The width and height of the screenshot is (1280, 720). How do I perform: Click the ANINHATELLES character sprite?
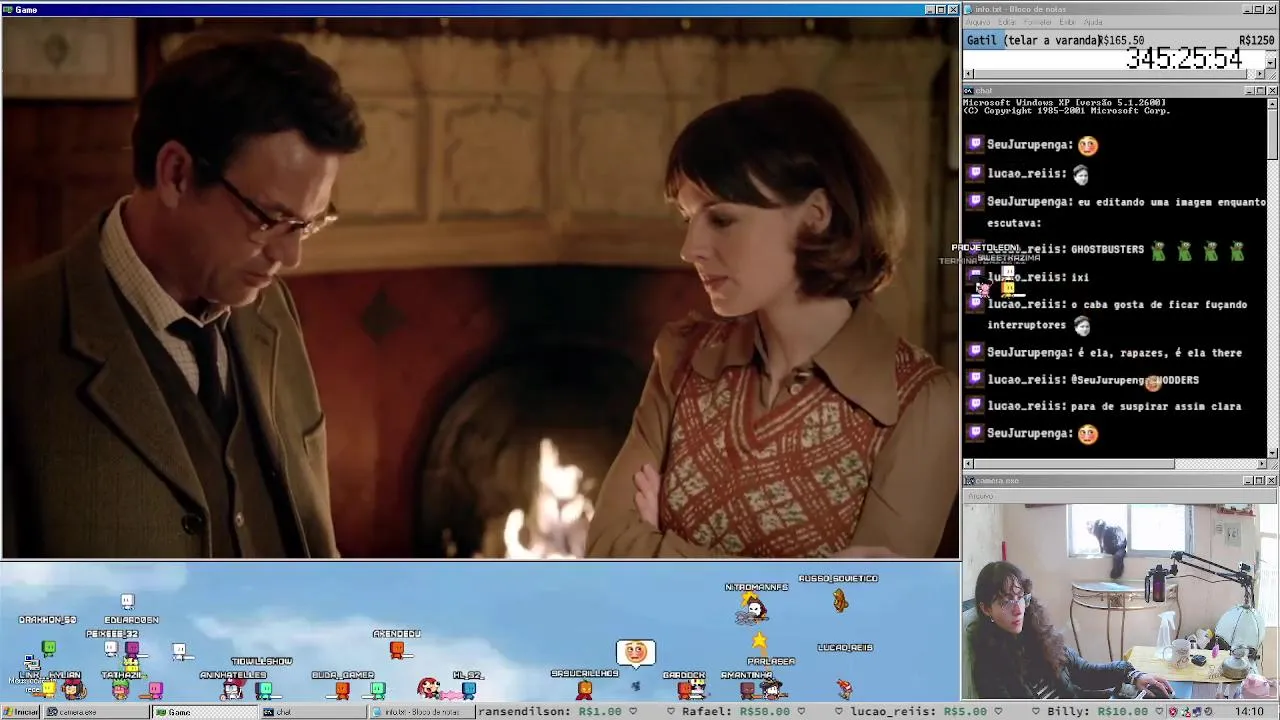pos(231,689)
